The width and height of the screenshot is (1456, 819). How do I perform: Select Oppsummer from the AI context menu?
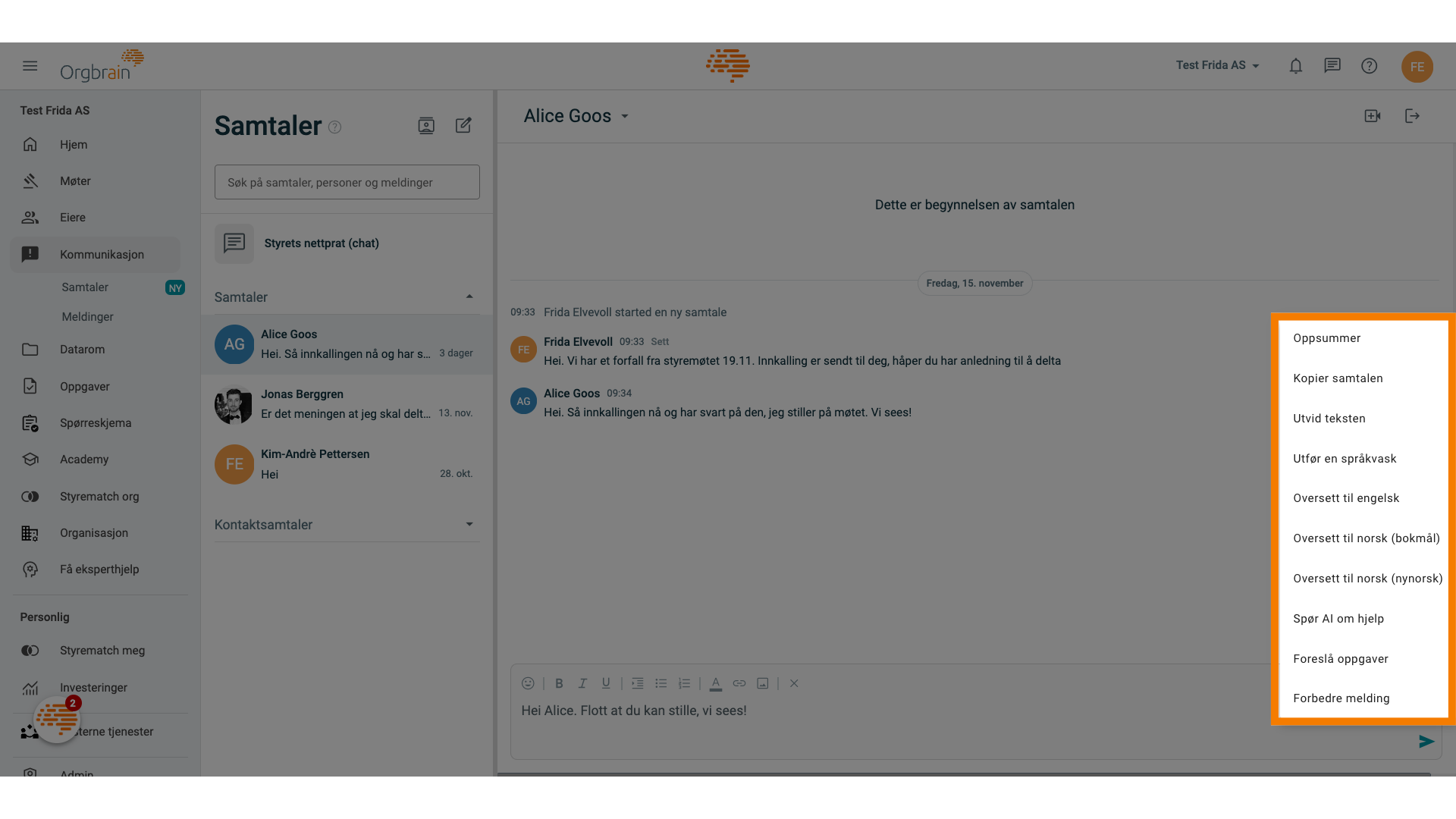tap(1326, 338)
